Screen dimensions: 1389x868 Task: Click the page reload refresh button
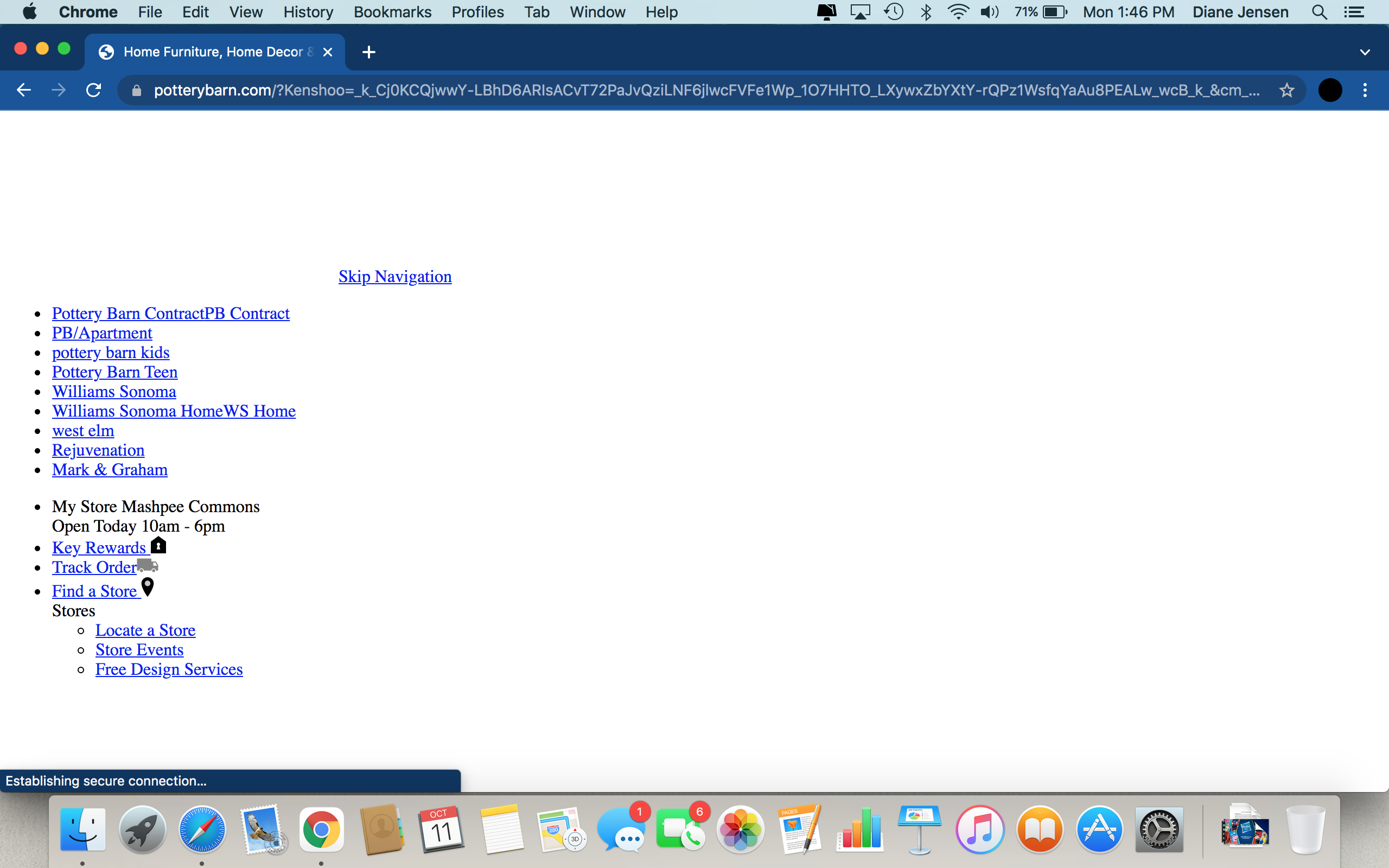click(93, 90)
